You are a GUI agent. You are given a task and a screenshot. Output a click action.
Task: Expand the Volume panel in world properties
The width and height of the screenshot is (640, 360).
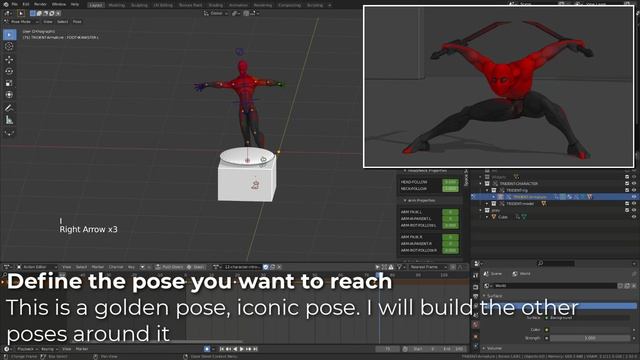click(494, 348)
